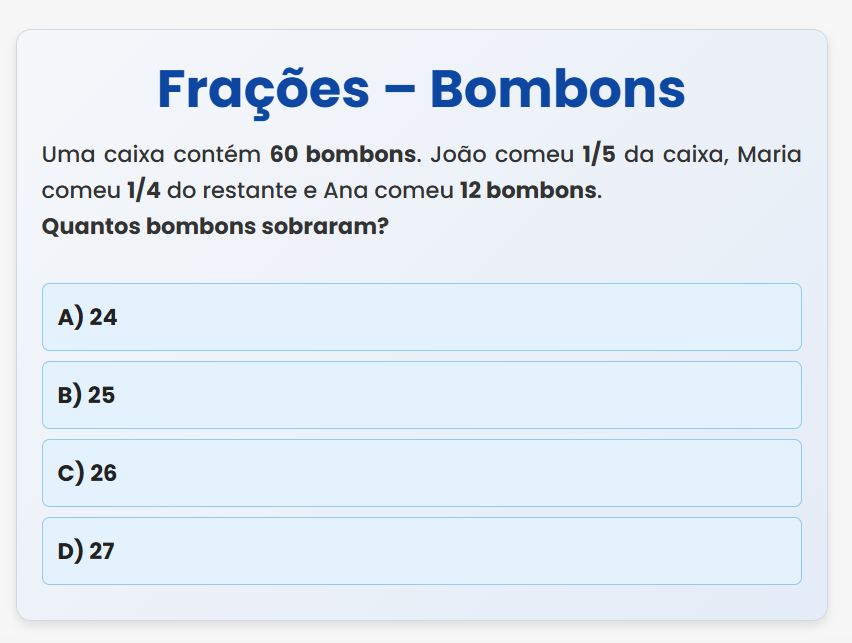Click the bold fraction '1/5'
The width and height of the screenshot is (852, 643).
pyautogui.click(x=600, y=155)
